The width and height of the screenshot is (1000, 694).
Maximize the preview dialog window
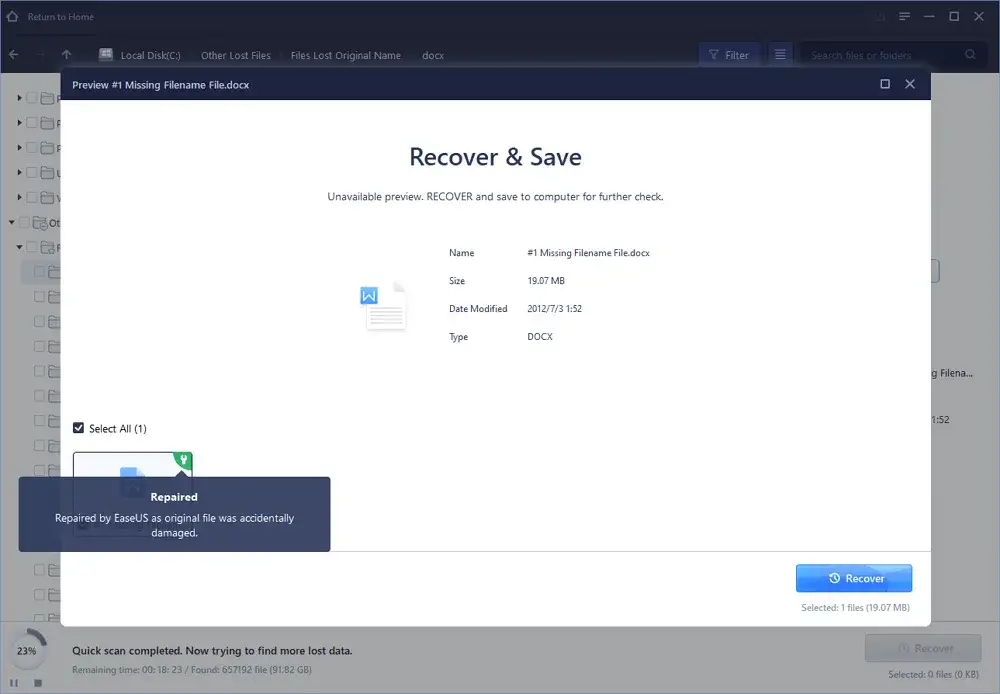coord(884,85)
